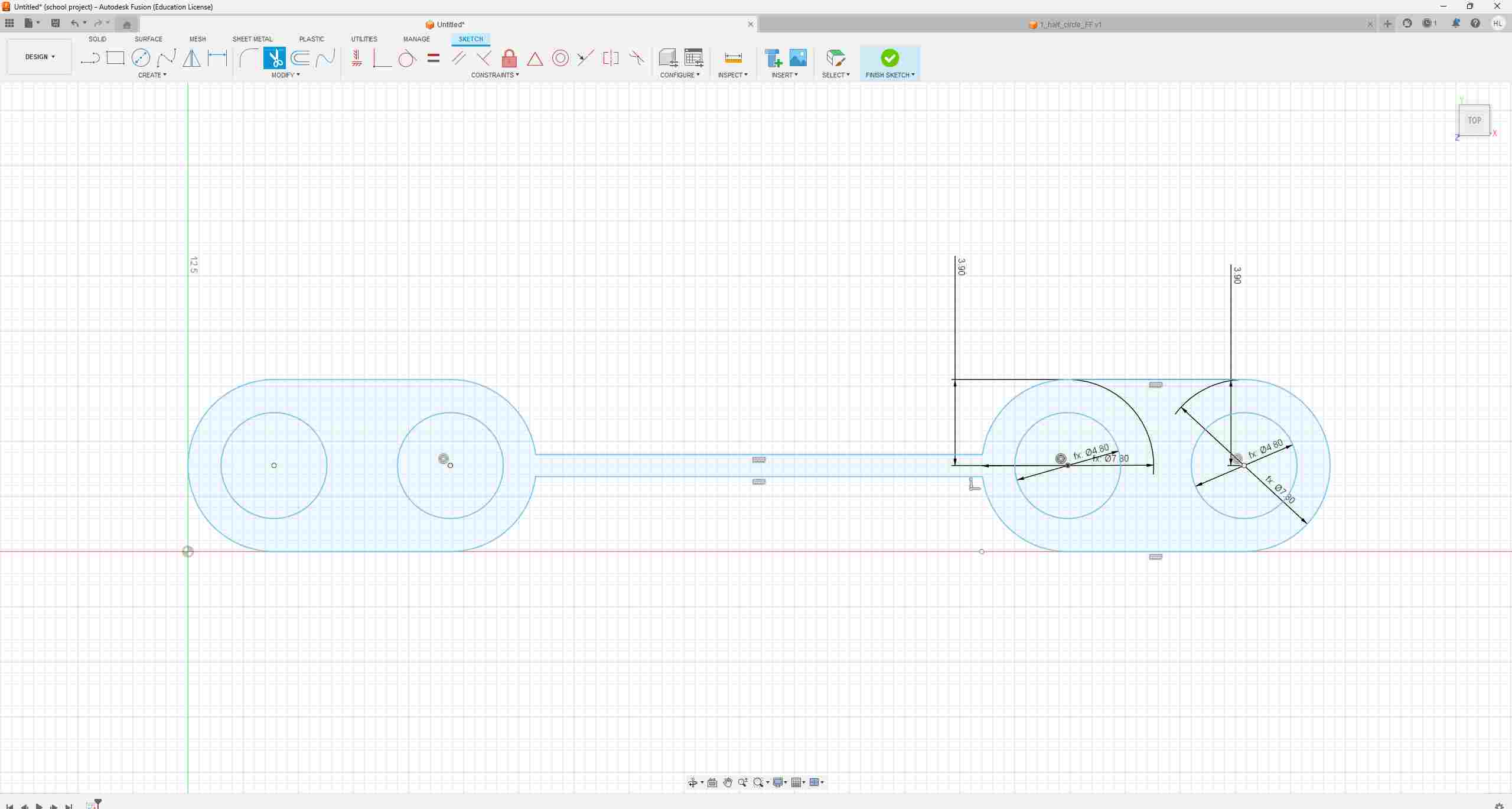The width and height of the screenshot is (1512, 809).
Task: Switch to the UTILITIES tab
Action: click(x=364, y=39)
